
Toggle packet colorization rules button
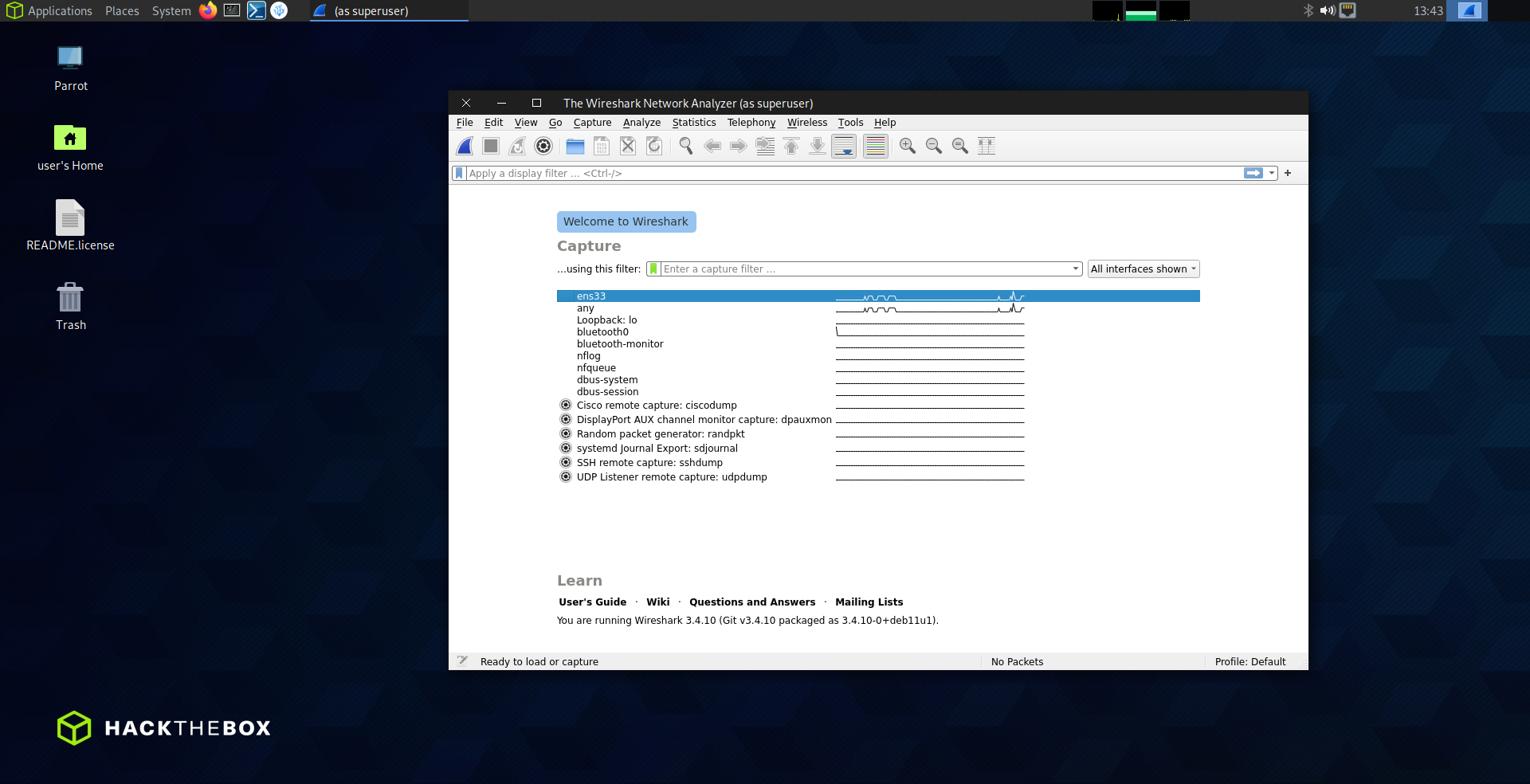click(875, 146)
